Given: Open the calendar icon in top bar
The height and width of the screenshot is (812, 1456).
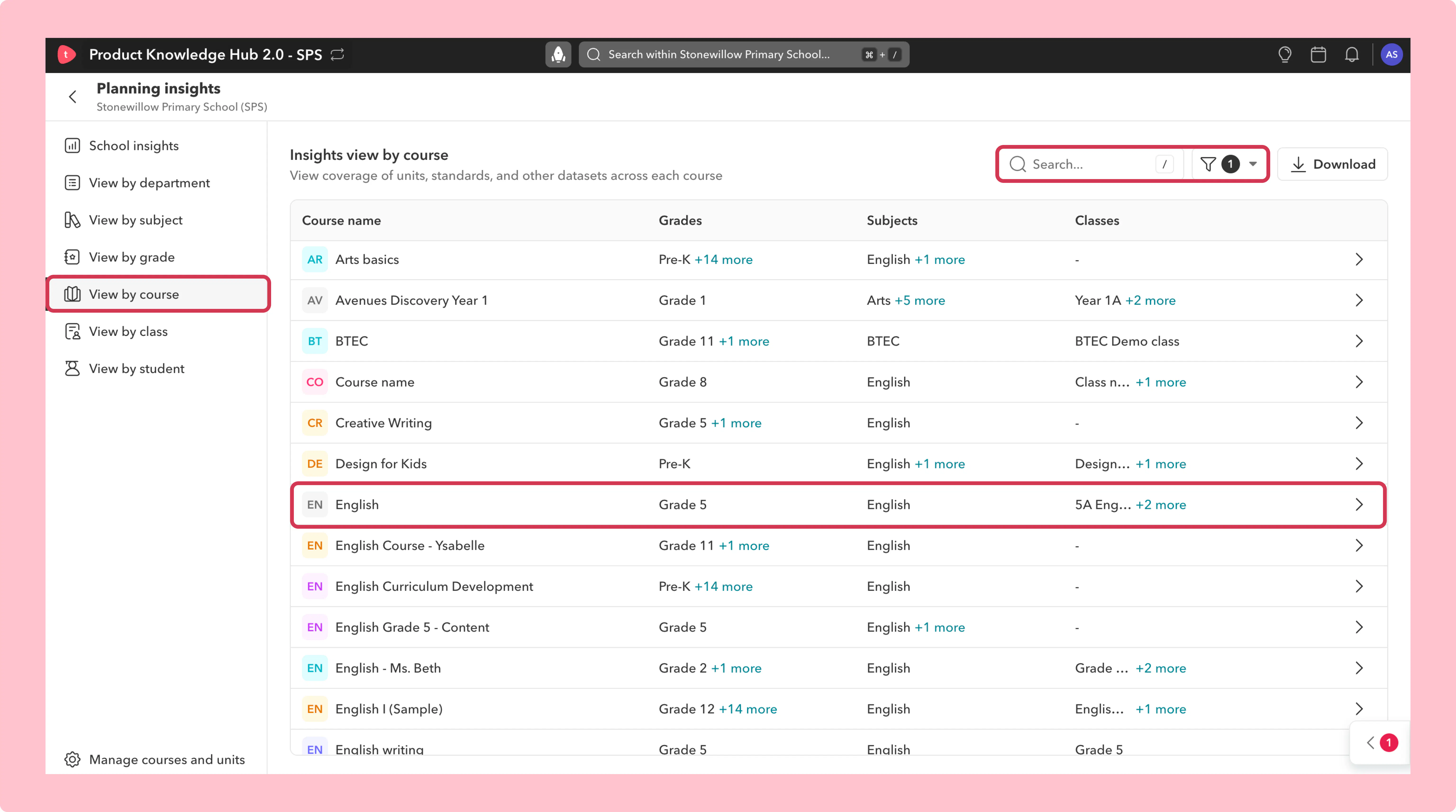Looking at the screenshot, I should pyautogui.click(x=1318, y=54).
